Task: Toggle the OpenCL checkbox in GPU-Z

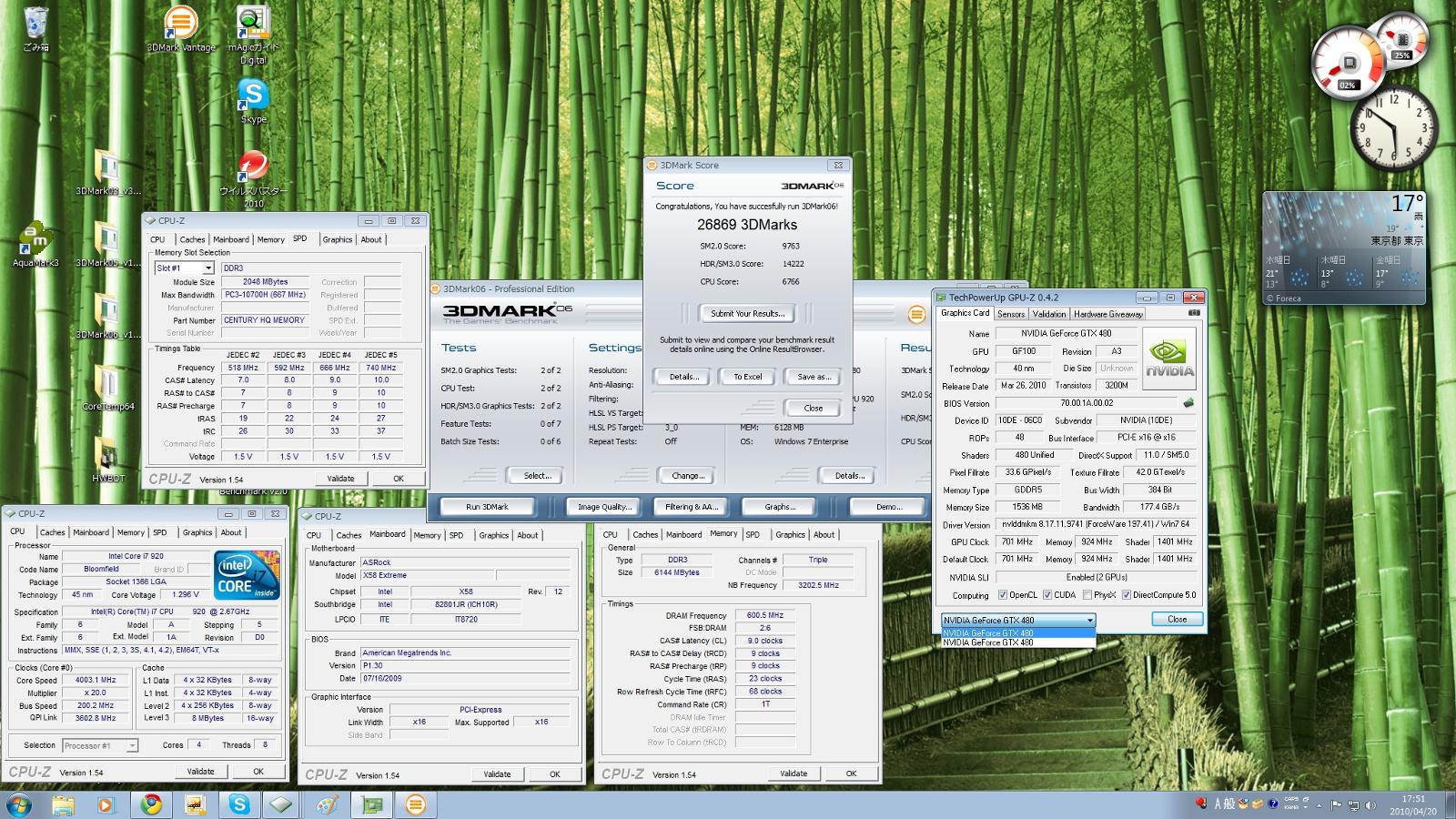Action: pos(1002,595)
